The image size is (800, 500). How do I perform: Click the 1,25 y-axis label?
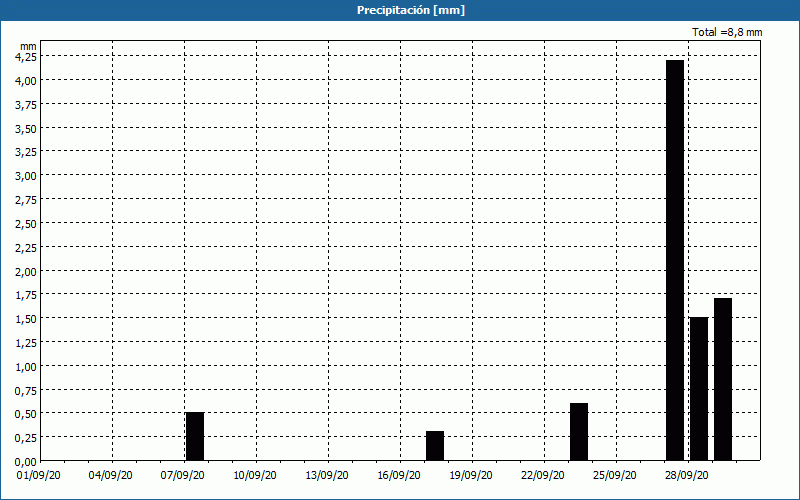[26, 343]
